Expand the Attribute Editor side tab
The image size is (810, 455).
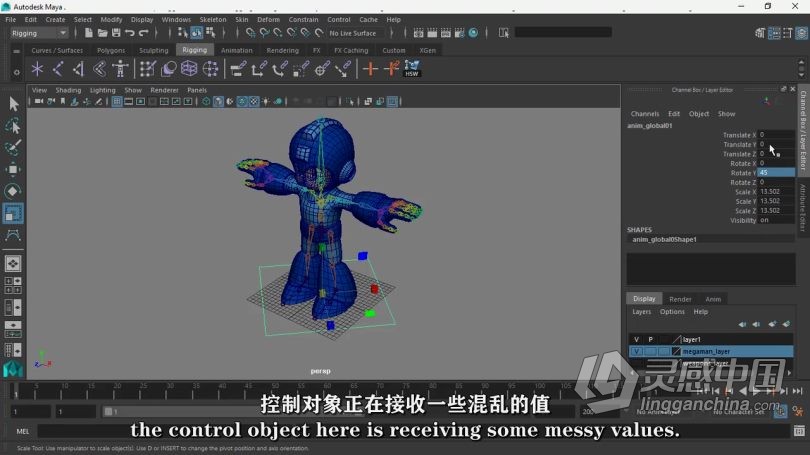[x=803, y=207]
